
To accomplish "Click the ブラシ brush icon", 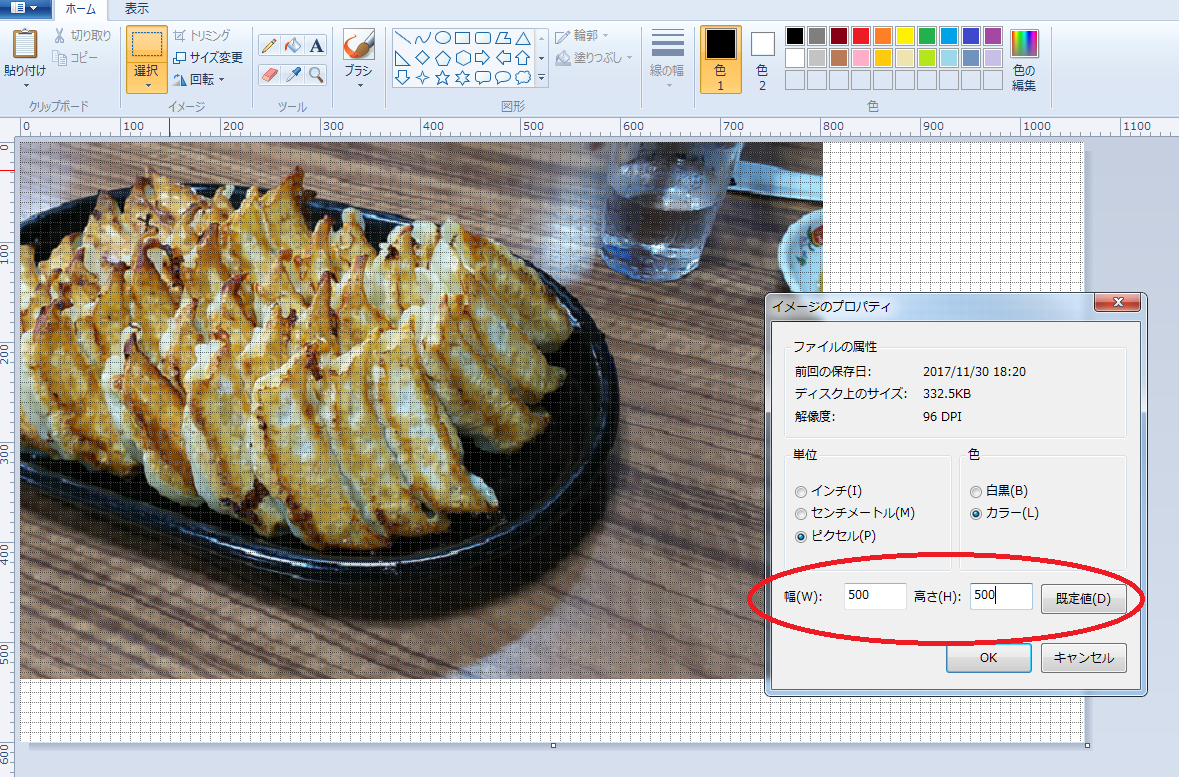I will pos(359,44).
